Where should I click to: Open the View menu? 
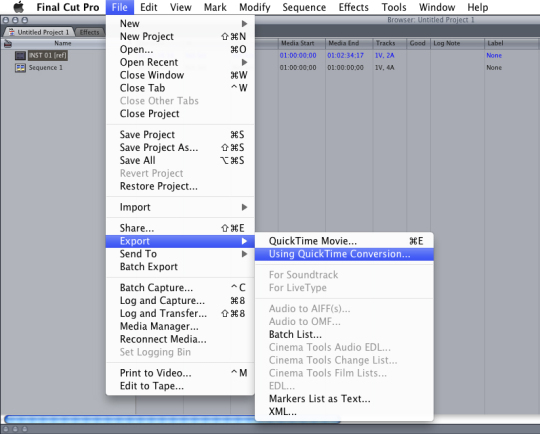click(181, 7)
